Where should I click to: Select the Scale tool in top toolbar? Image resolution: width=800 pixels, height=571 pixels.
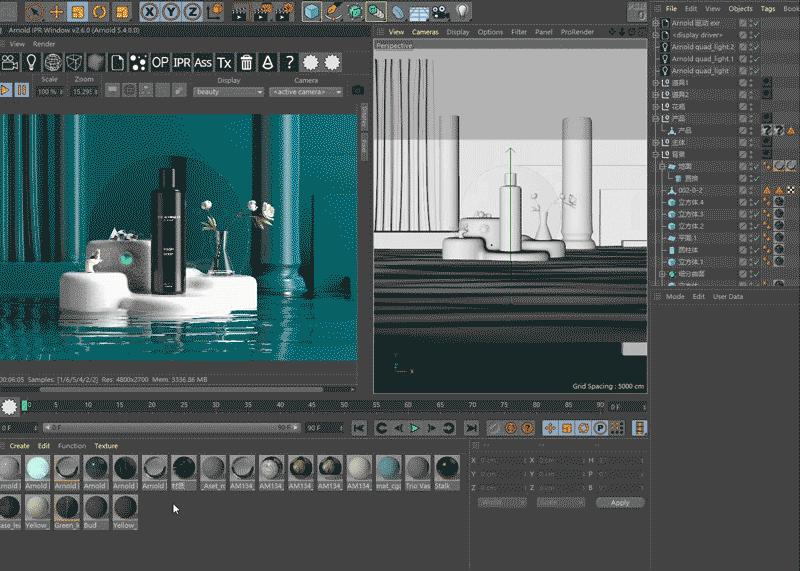point(78,11)
